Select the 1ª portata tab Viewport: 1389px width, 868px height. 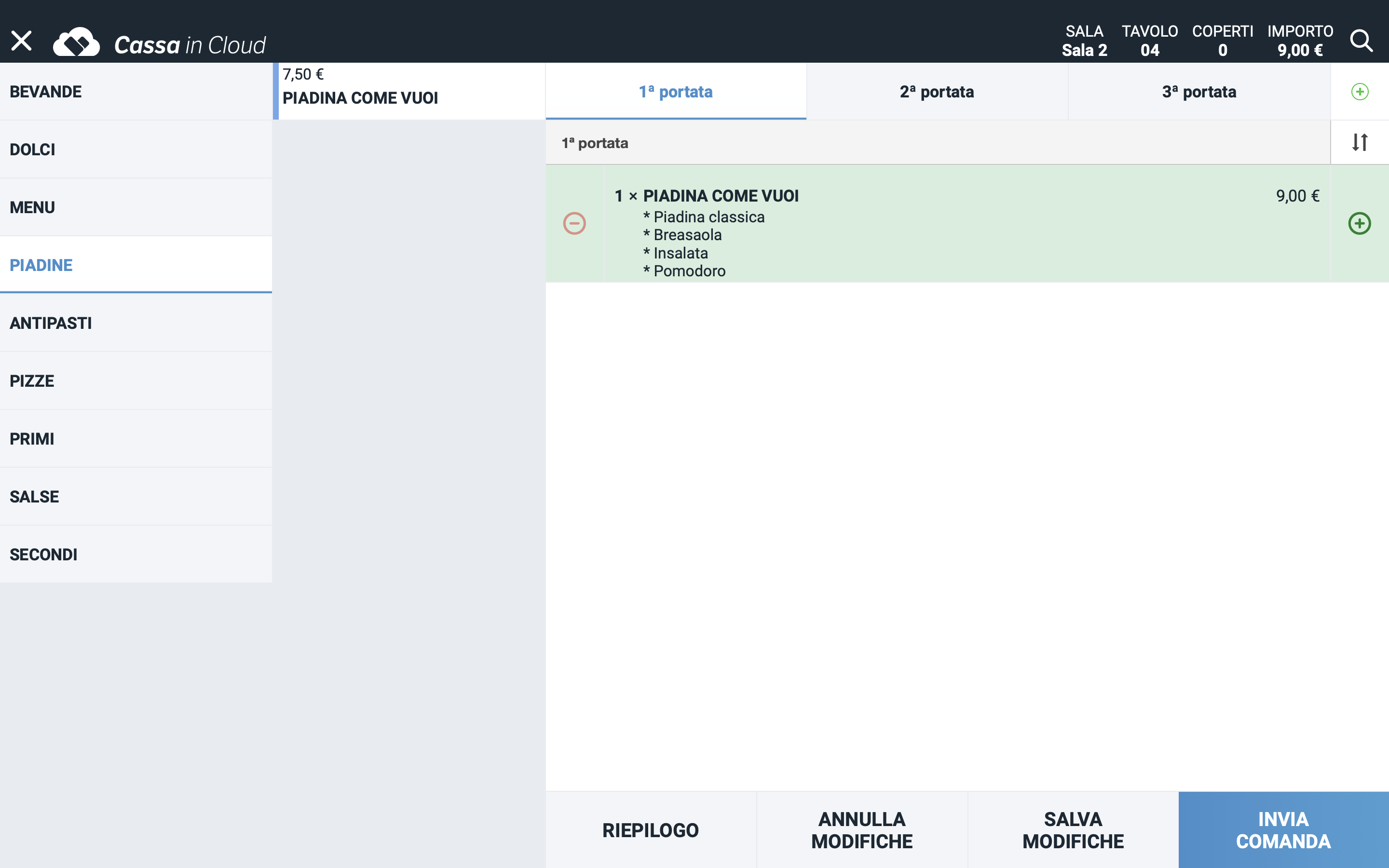676,91
